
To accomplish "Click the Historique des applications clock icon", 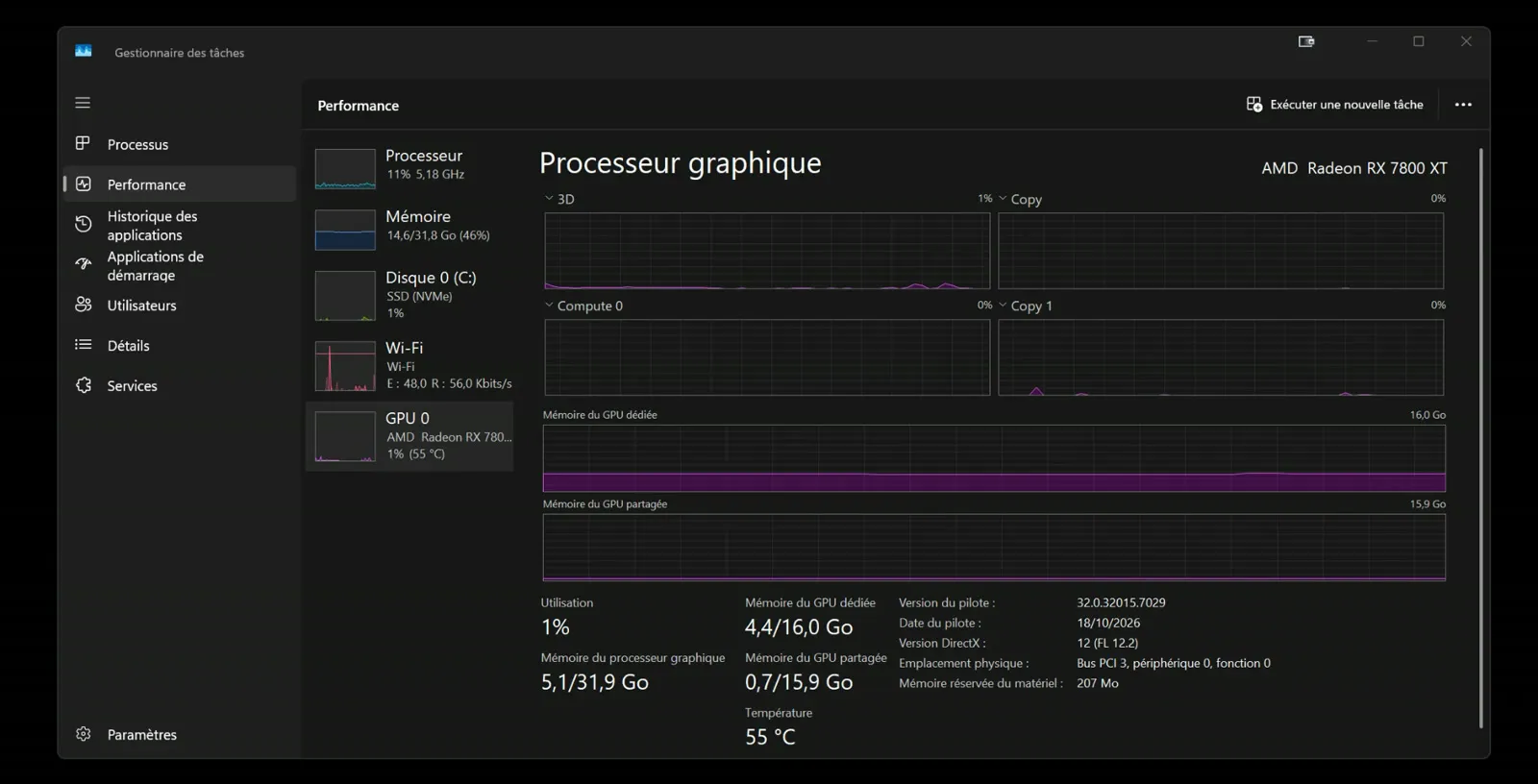I will (84, 224).
